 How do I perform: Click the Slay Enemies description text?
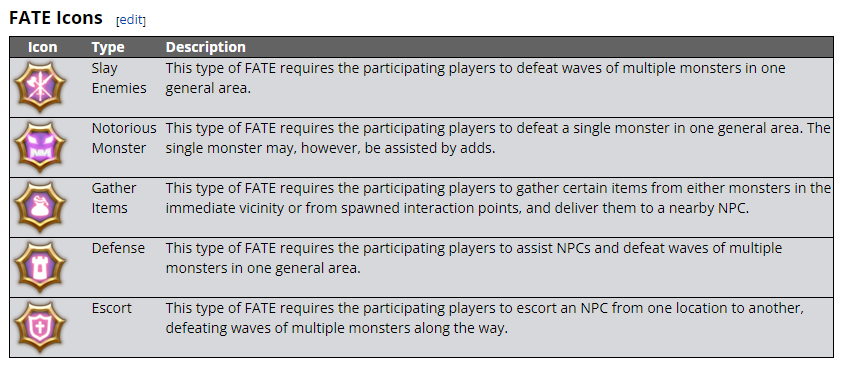[x=475, y=78]
